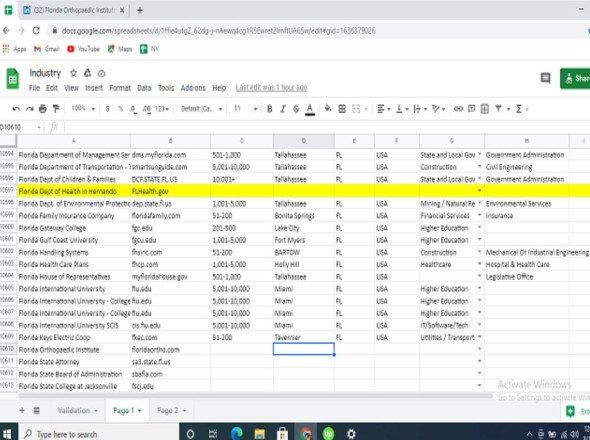Open dropdown in Florida State Attorney row
This screenshot has height=440, width=590.
pyautogui.click(x=479, y=361)
